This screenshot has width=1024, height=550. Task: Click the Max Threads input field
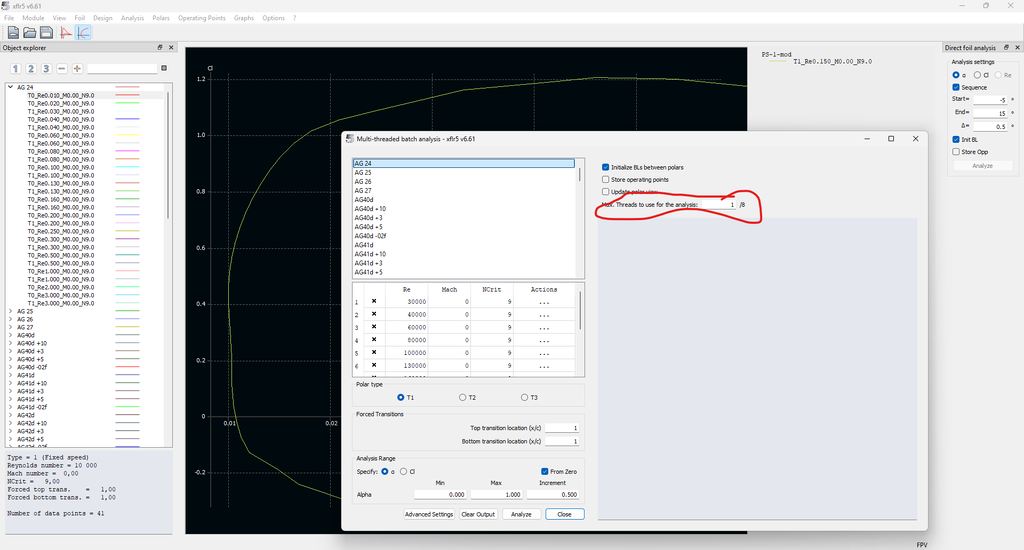[x=719, y=204]
